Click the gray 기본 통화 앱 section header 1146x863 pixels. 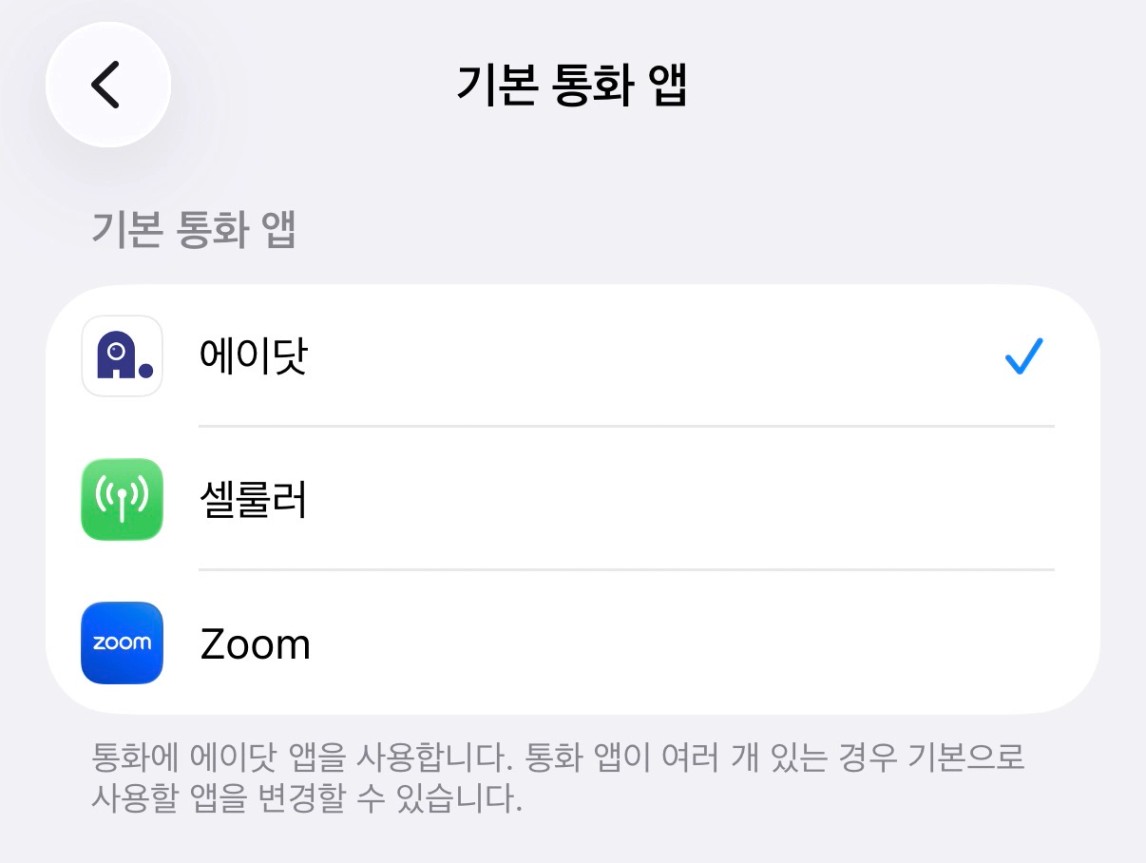tap(194, 230)
